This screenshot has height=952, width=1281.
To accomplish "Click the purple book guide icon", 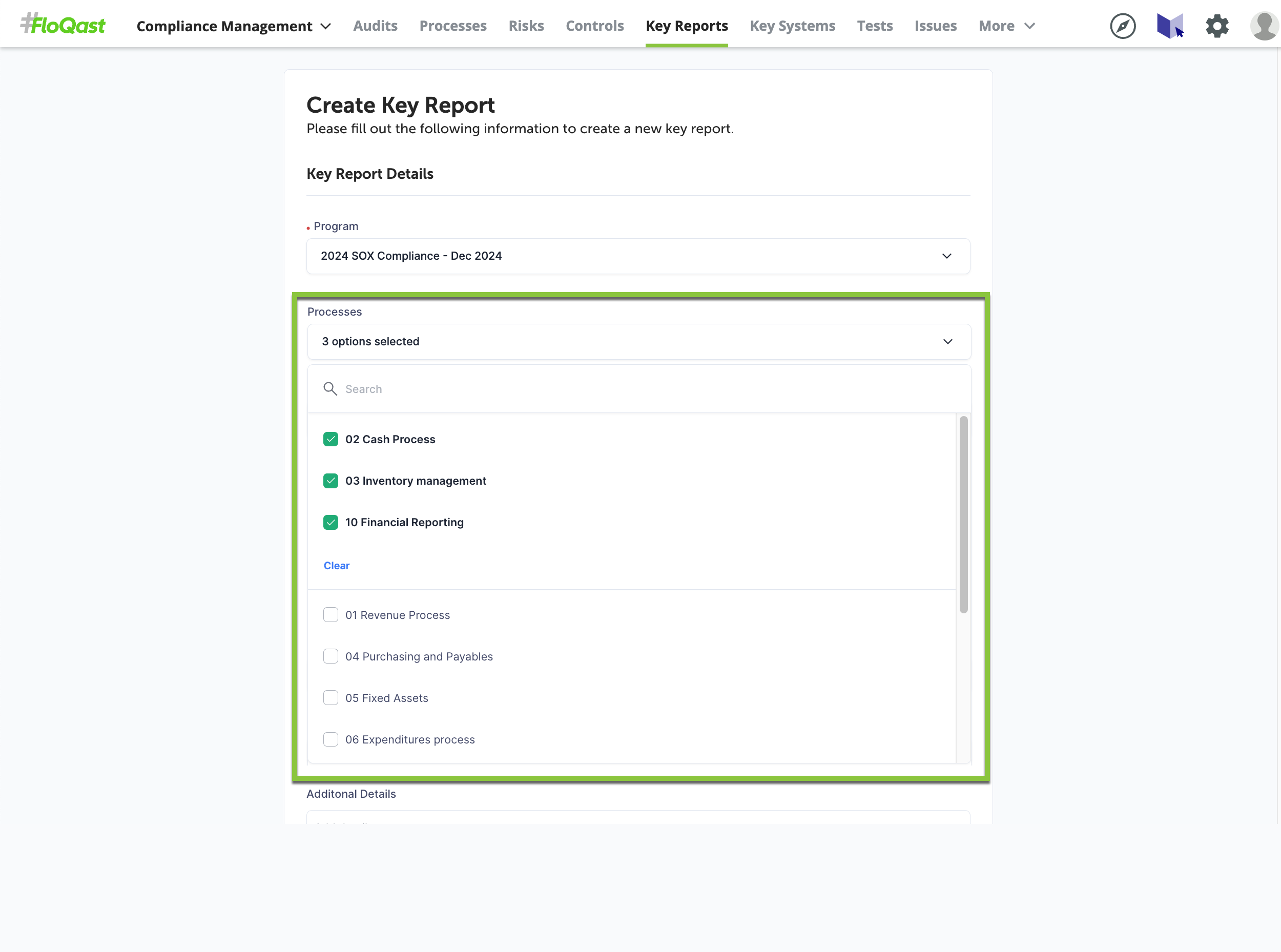I will (1169, 26).
